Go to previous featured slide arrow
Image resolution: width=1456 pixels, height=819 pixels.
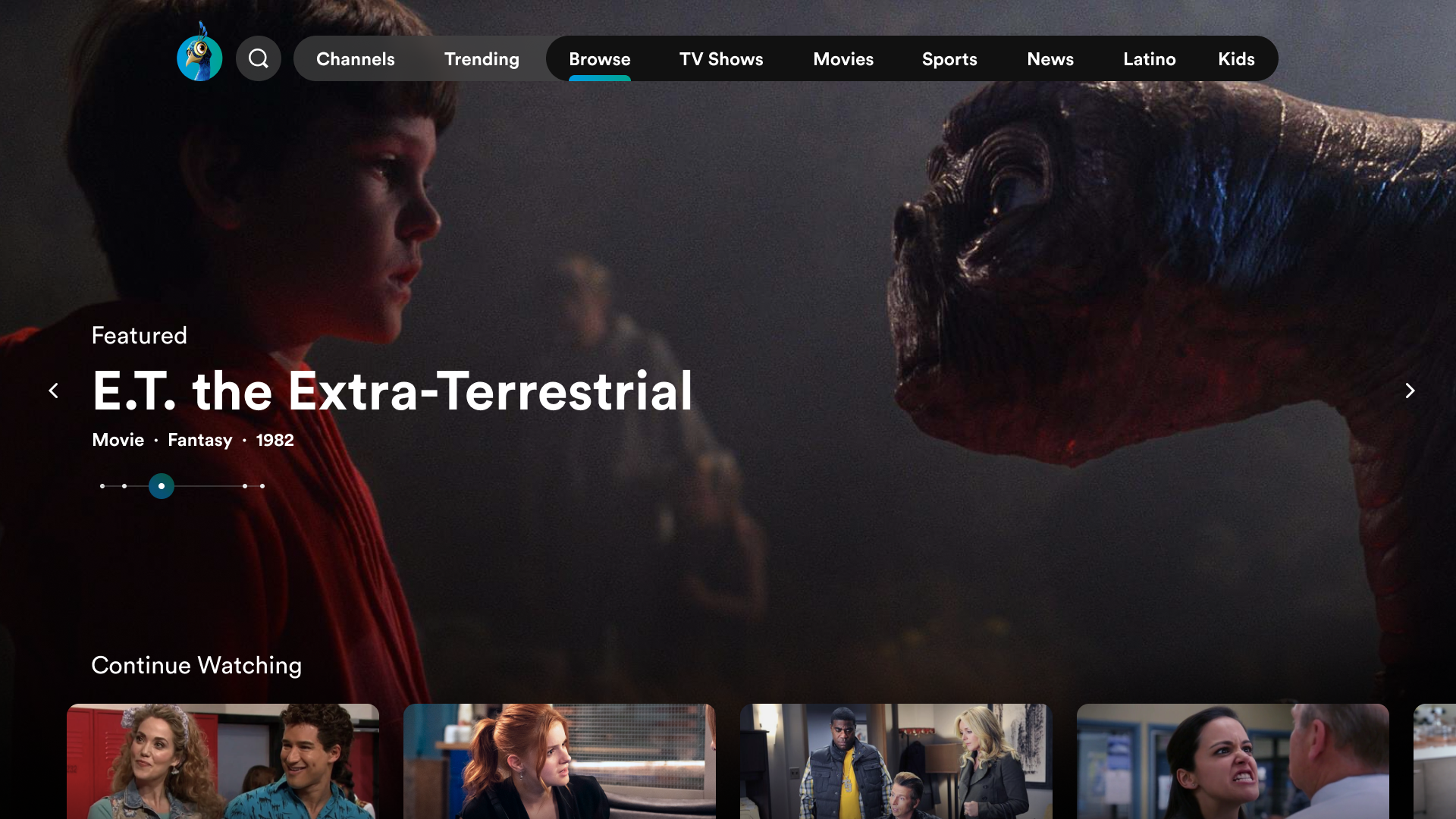tap(54, 391)
